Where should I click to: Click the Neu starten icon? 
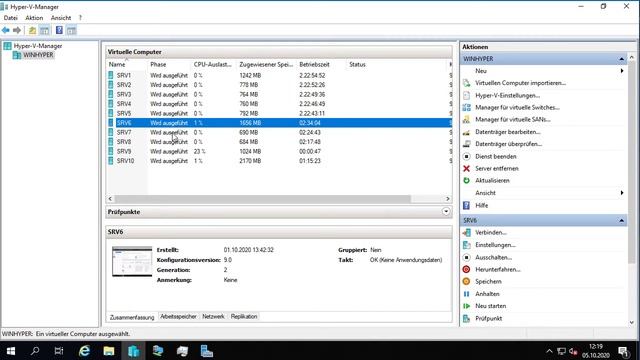[467, 306]
